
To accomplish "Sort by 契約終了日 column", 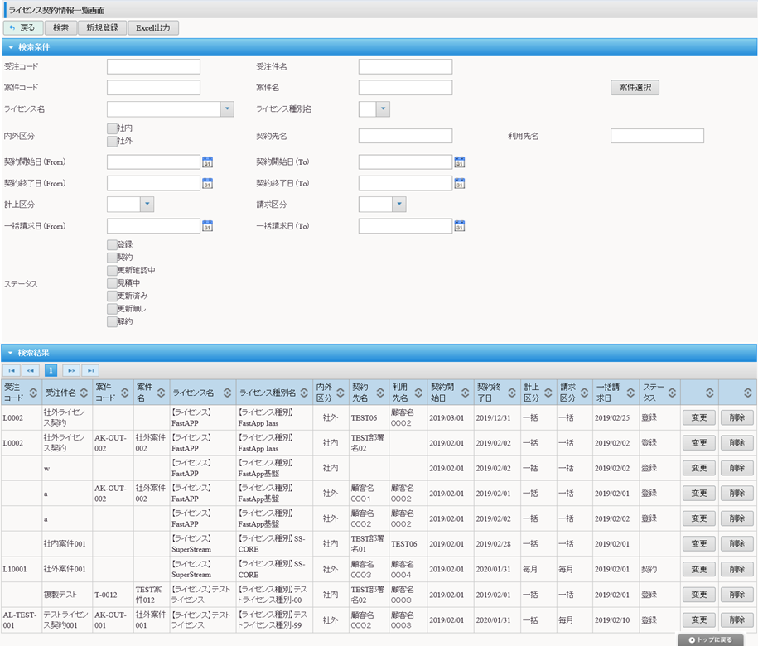I will (x=511, y=393).
